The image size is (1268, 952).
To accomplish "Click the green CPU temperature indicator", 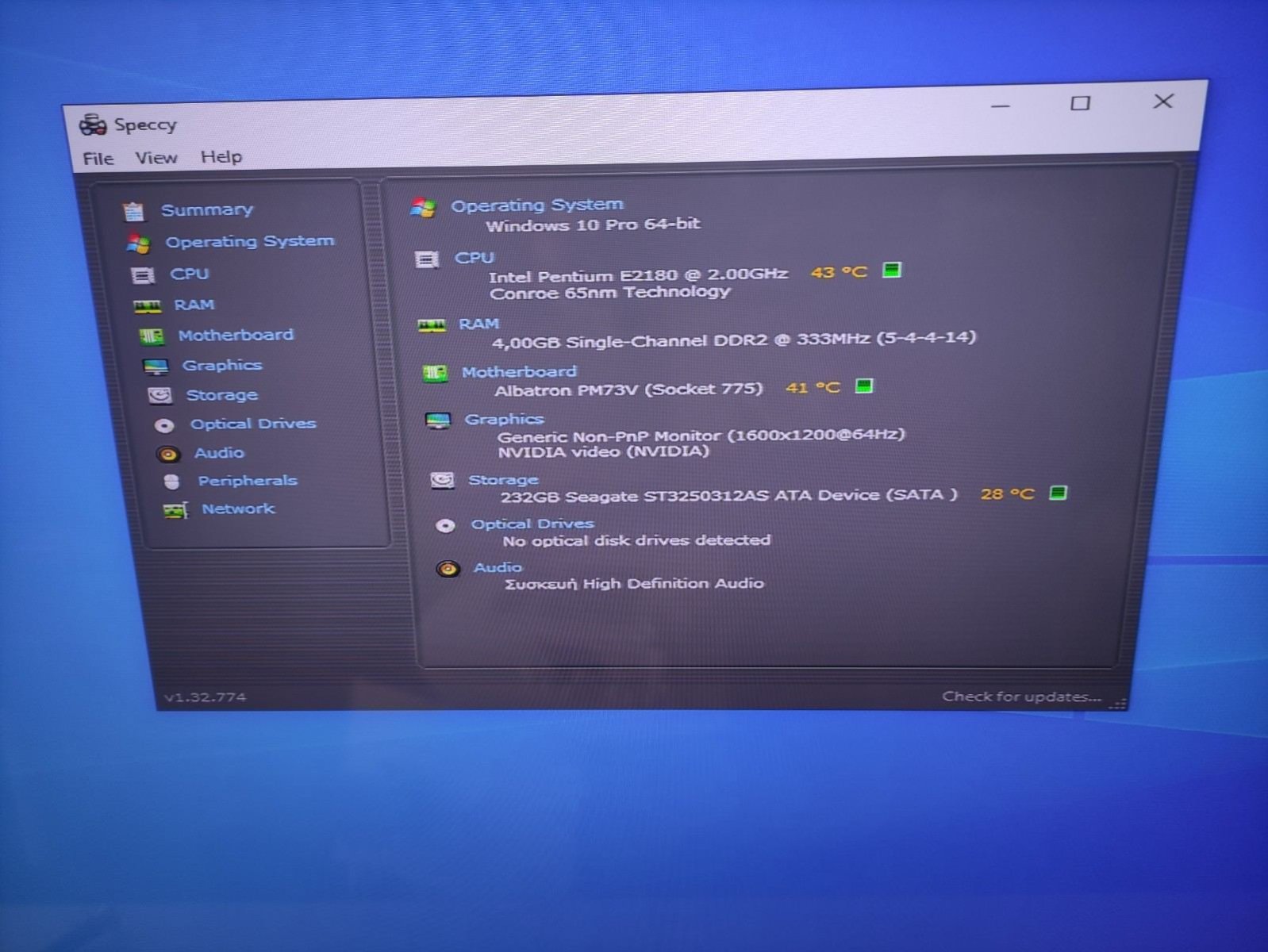I will point(892,270).
